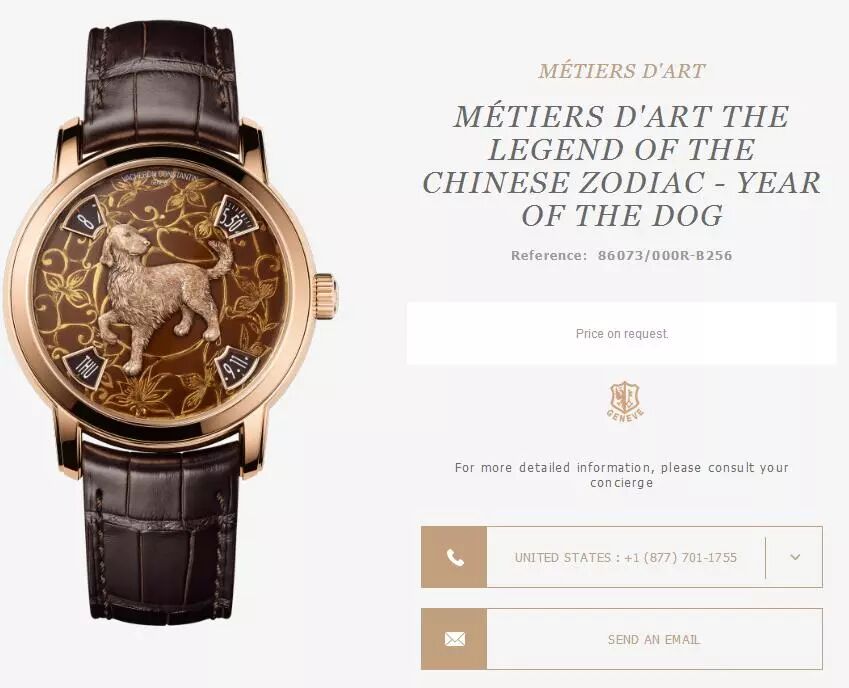Screen dimensions: 849x688
Task: Click the phone handset icon
Action: [x=454, y=557]
